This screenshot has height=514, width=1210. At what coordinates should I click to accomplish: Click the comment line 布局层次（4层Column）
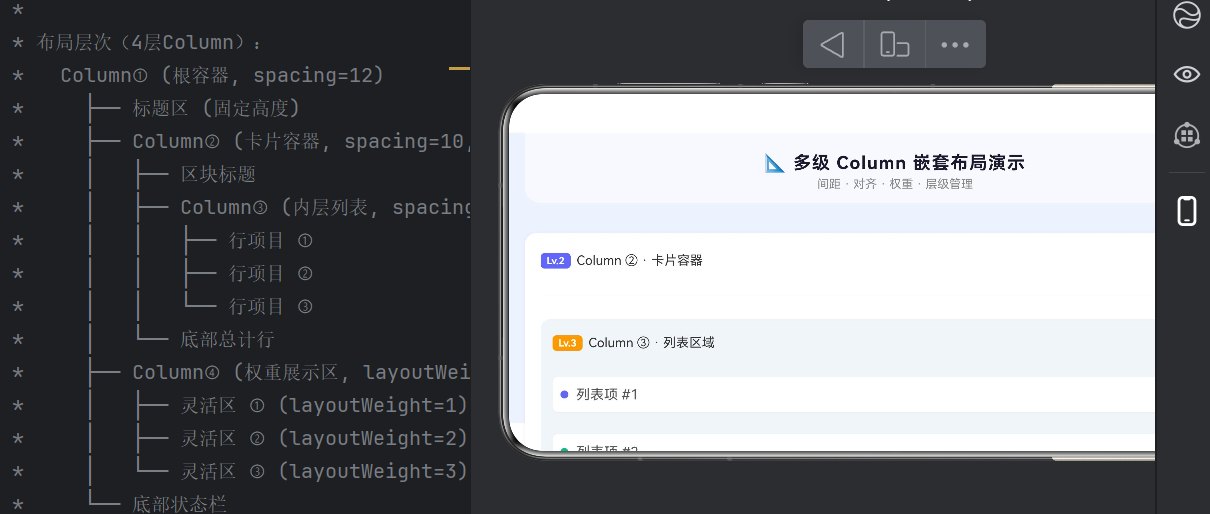(x=149, y=43)
